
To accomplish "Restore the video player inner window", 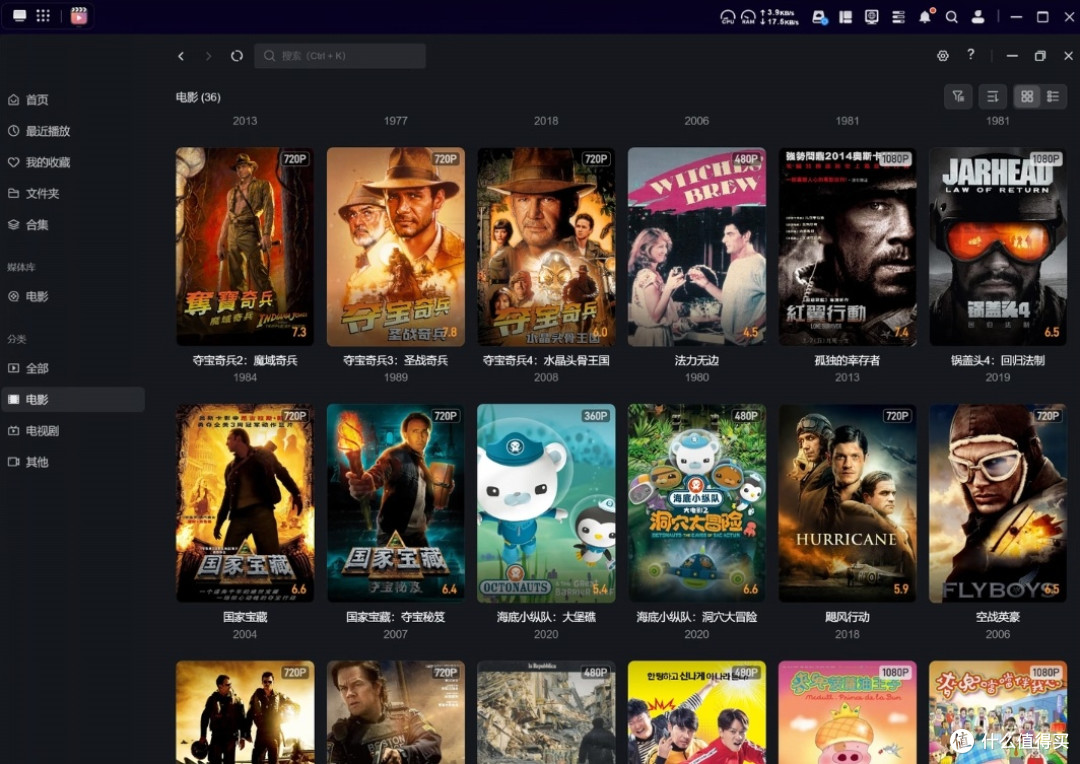I will coord(1040,56).
